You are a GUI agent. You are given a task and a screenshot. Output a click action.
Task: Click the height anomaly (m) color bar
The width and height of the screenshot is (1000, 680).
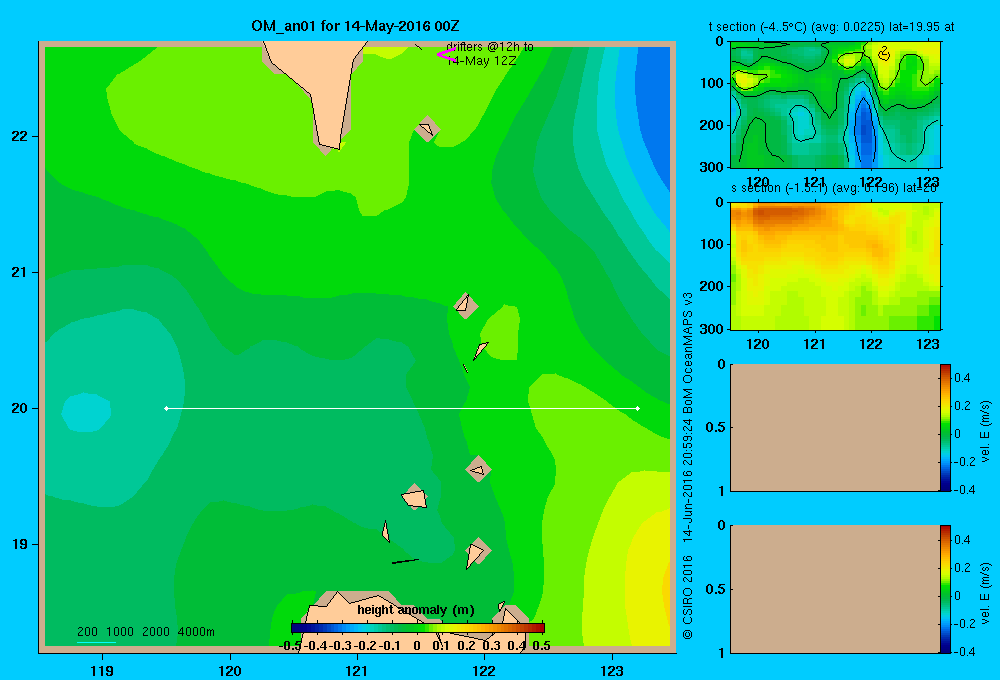pos(418,628)
